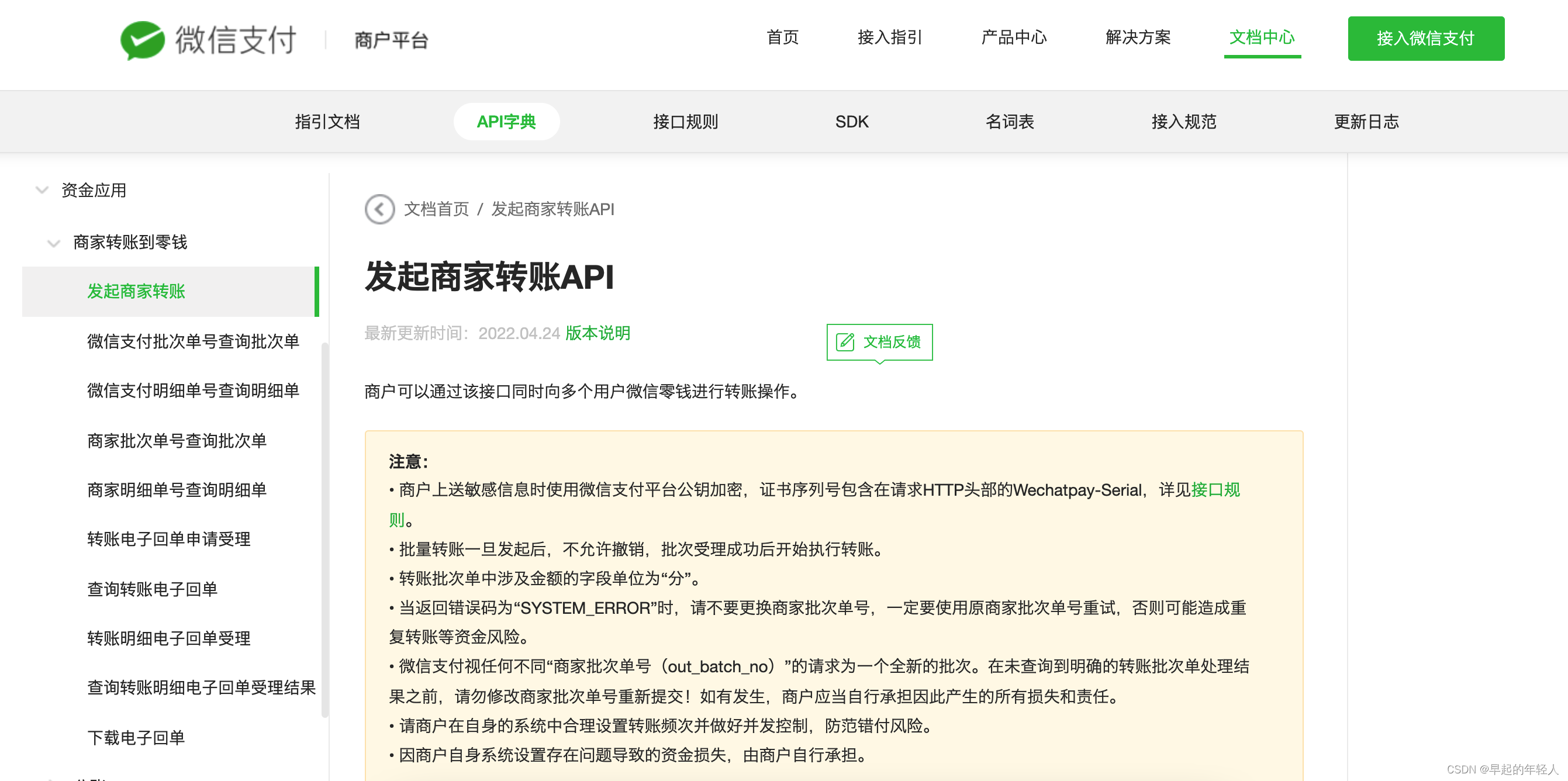Select 微信支付批次单号查询批次单 in sidebar
This screenshot has width=1568, height=781.
pos(193,341)
